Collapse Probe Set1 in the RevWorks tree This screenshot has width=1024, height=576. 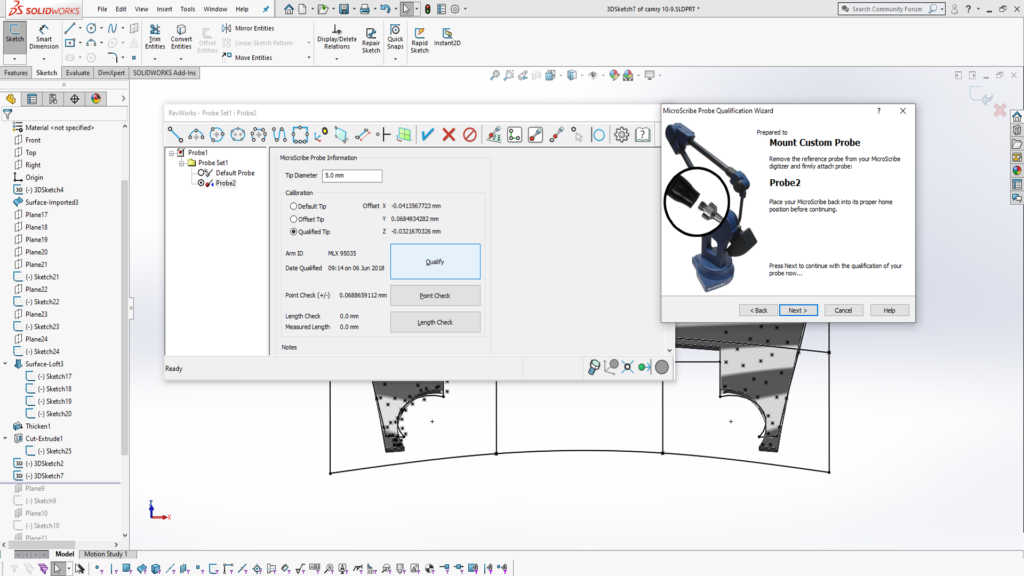181,163
